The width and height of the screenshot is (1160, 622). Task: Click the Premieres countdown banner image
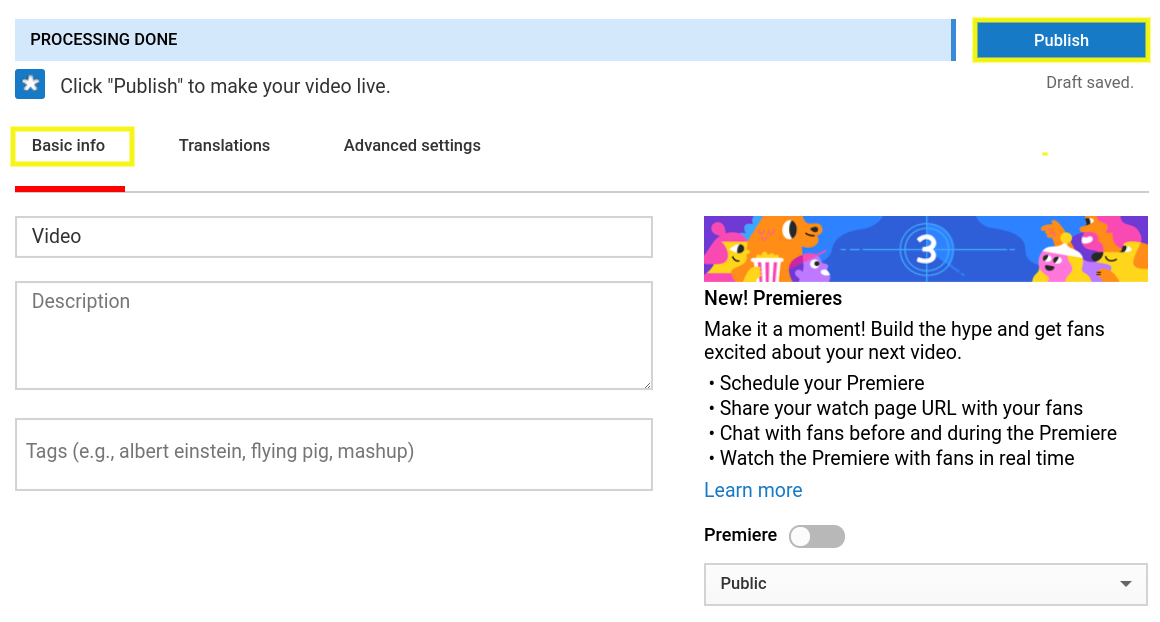point(925,248)
